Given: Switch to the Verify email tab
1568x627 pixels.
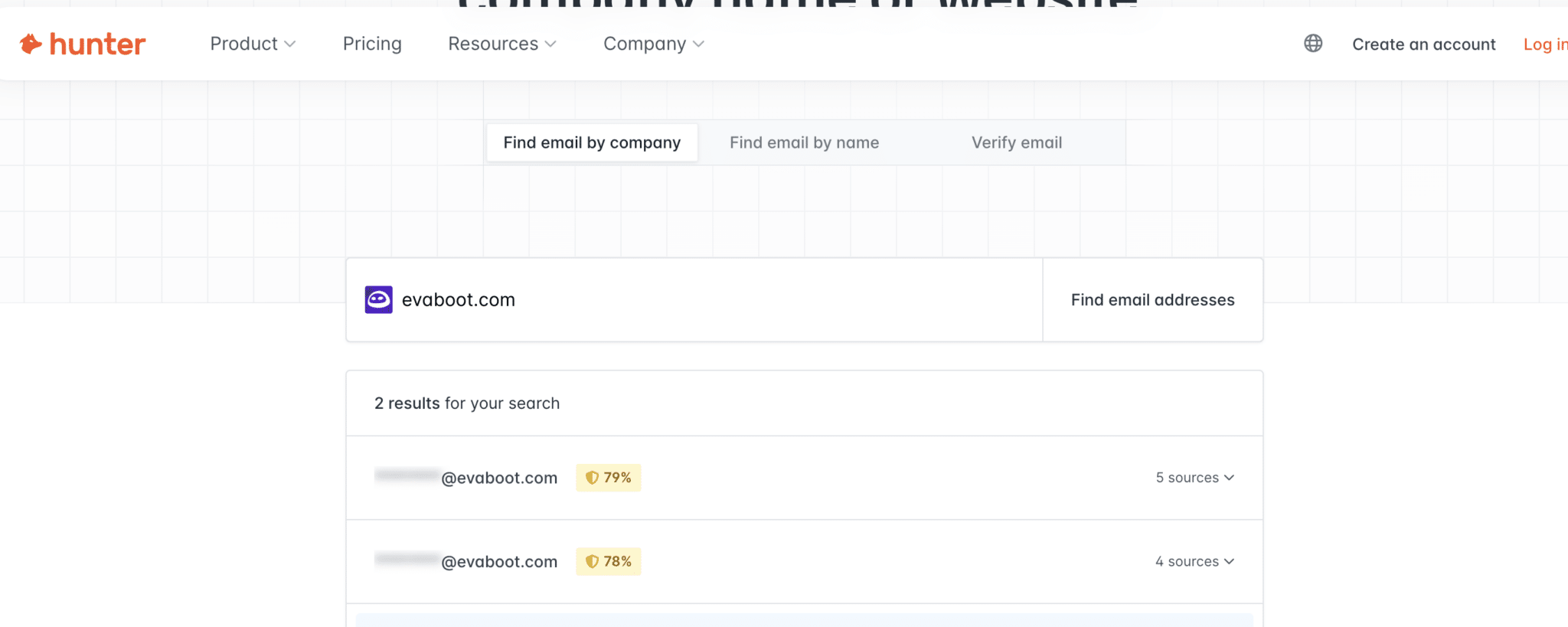Looking at the screenshot, I should pyautogui.click(x=1016, y=142).
